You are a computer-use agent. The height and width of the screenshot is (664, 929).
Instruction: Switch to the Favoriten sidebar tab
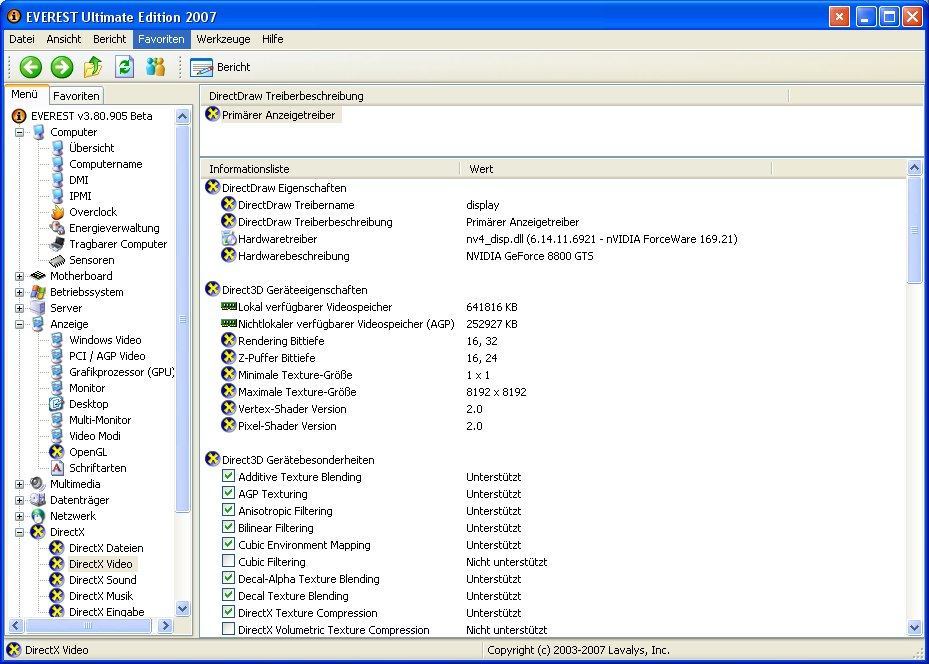point(76,95)
